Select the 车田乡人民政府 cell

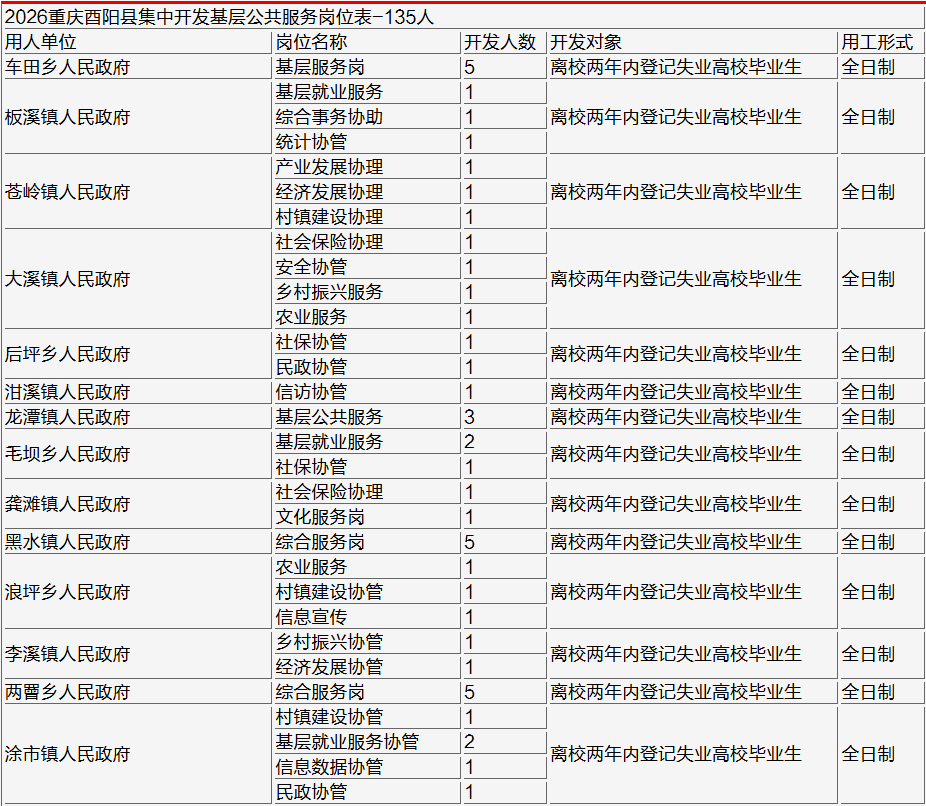(x=137, y=67)
